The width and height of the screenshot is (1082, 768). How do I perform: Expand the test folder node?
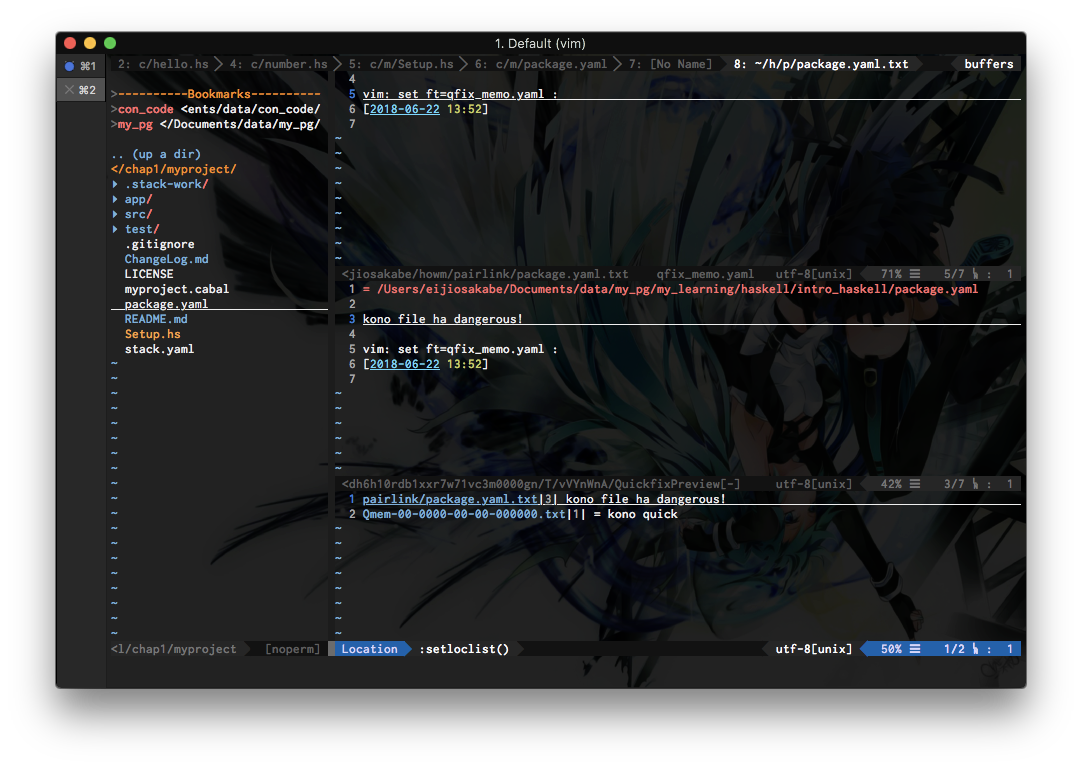click(116, 229)
